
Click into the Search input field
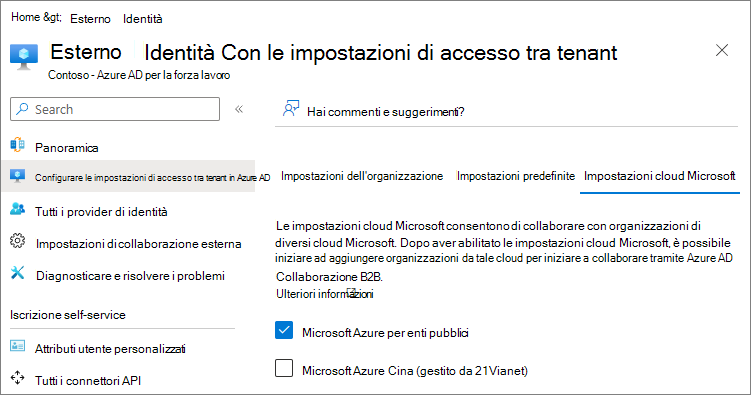115,109
